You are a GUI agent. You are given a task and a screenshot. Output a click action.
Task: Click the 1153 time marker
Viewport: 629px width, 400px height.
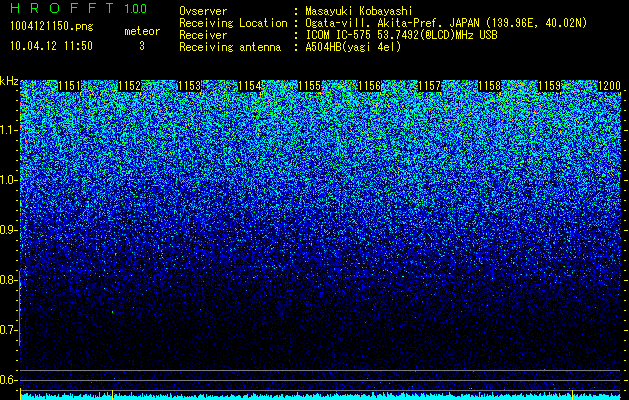coord(189,86)
